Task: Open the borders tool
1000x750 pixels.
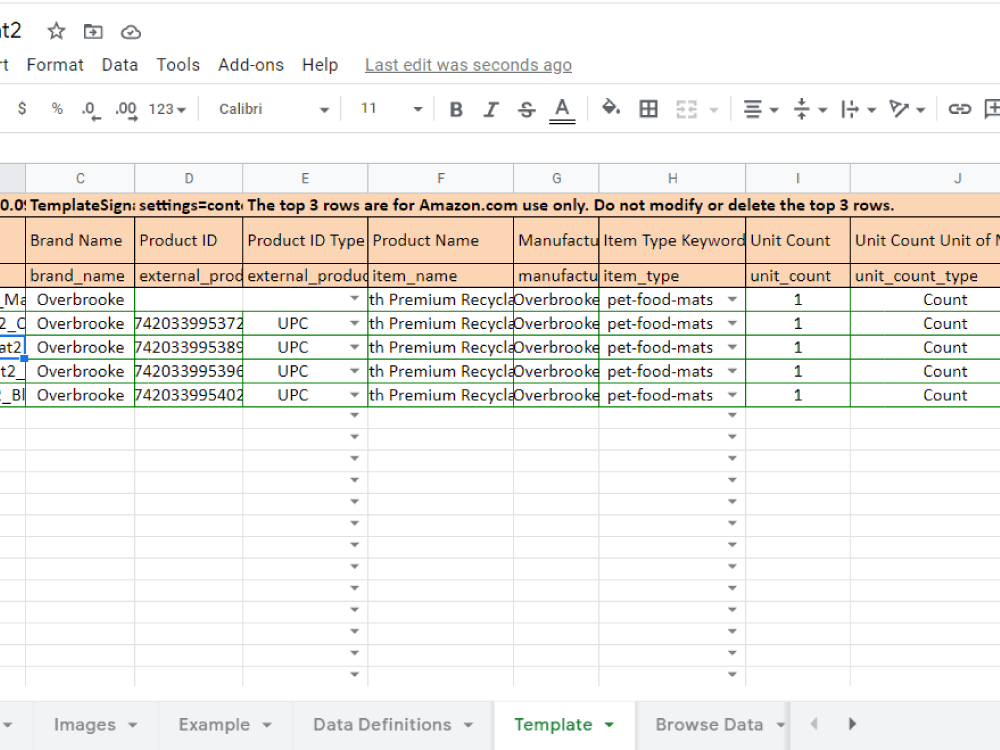Action: tap(648, 108)
